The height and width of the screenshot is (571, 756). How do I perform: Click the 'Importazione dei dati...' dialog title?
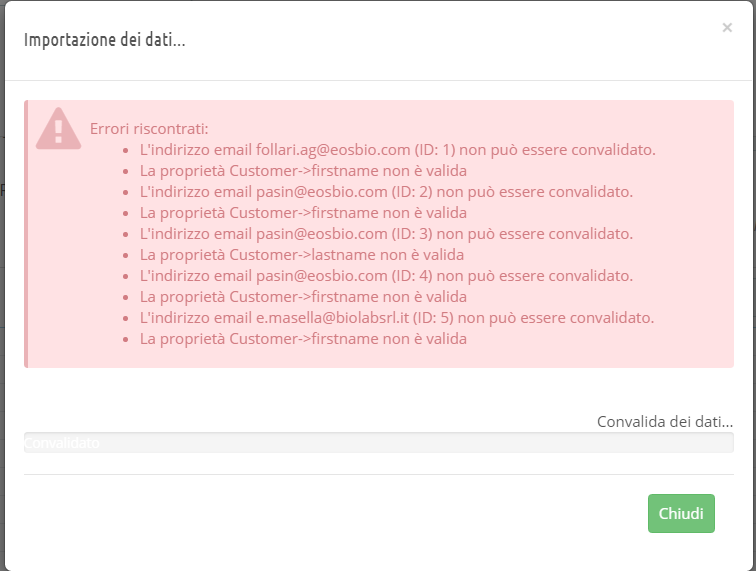(105, 40)
